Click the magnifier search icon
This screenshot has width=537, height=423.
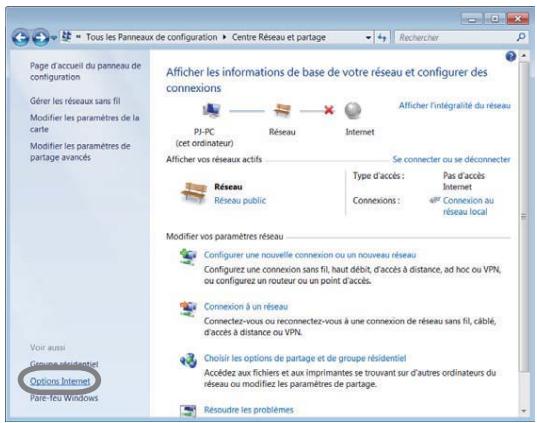coord(521,37)
